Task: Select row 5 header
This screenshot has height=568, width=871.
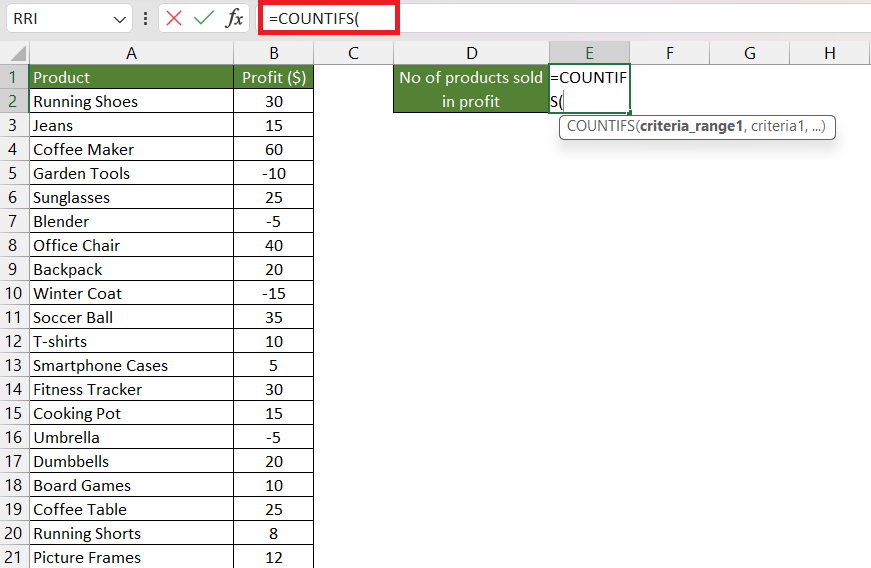Action: click(x=14, y=173)
